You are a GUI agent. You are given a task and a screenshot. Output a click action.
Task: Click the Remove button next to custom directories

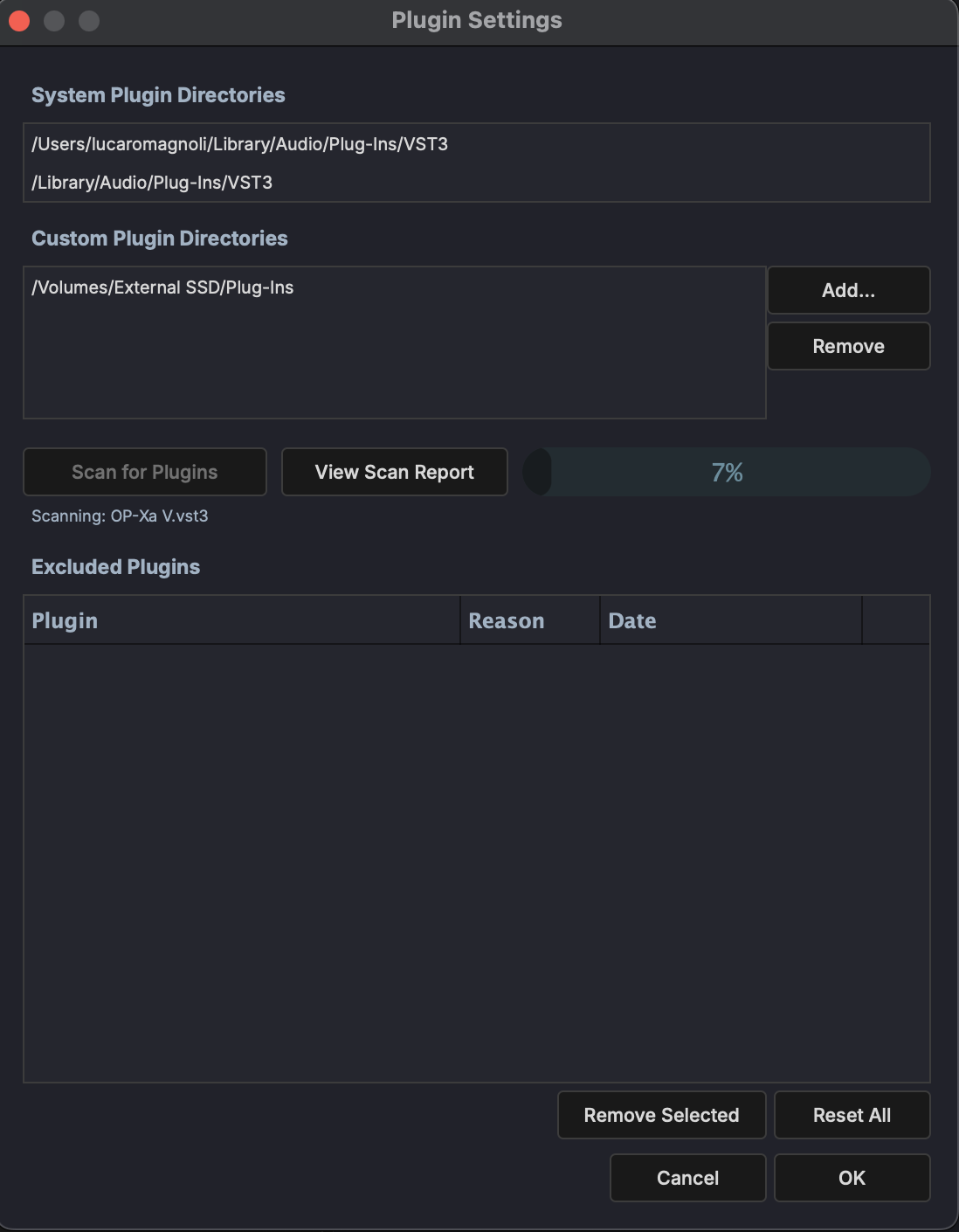coord(848,346)
